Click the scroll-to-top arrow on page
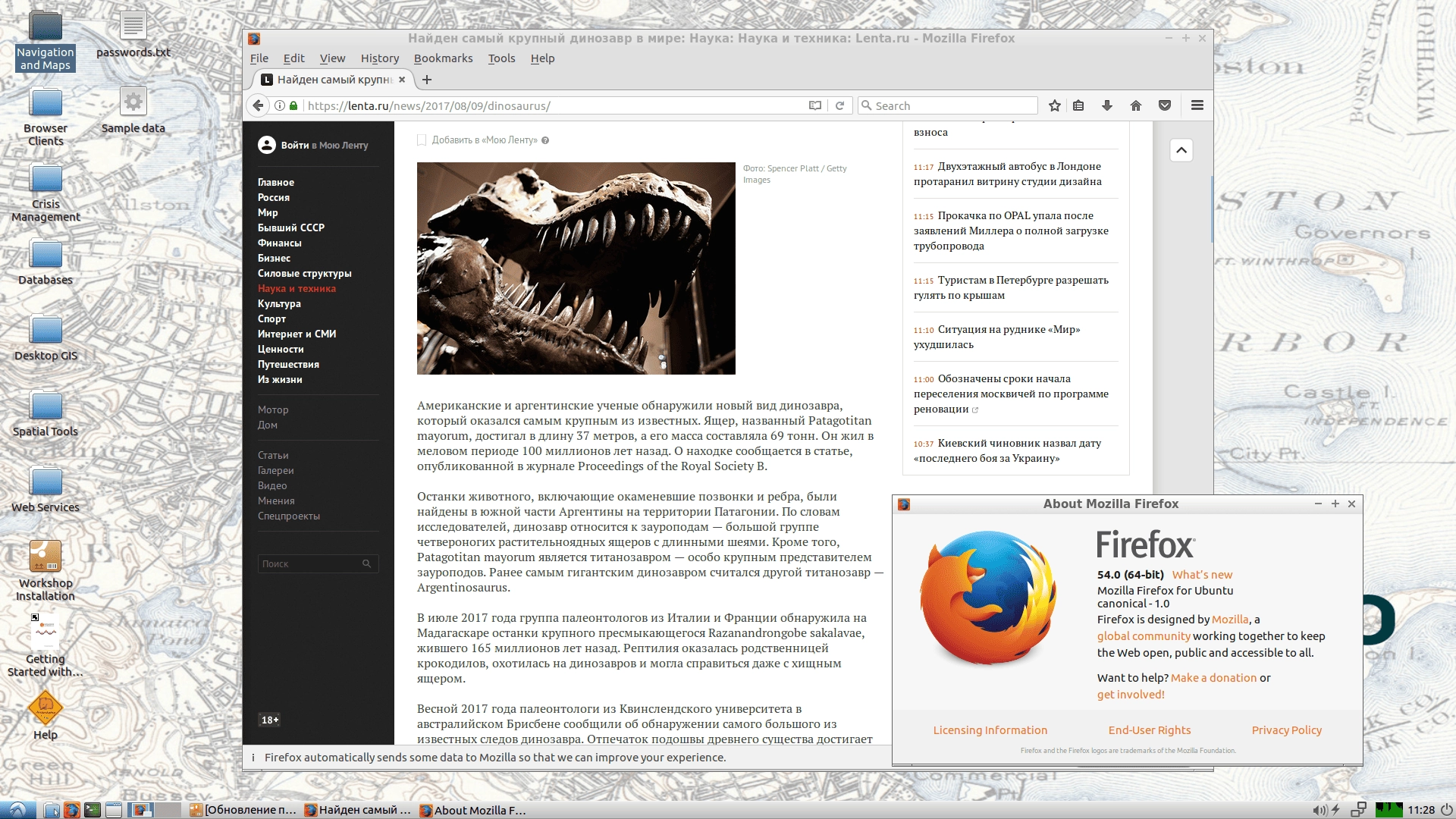 click(1181, 150)
